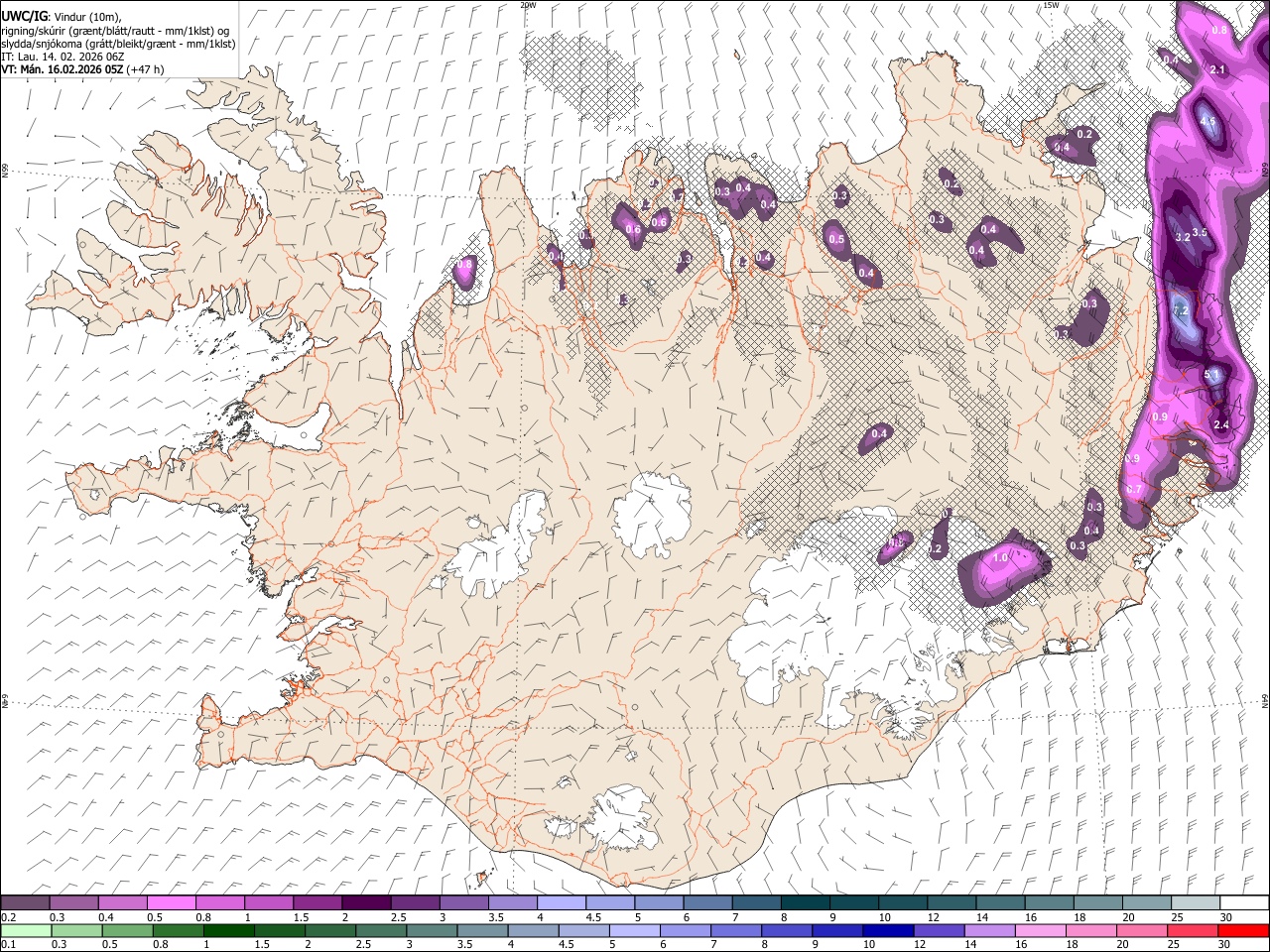The height and width of the screenshot is (952, 1270).
Task: Click the UWC/IG title text
Action: [24, 17]
